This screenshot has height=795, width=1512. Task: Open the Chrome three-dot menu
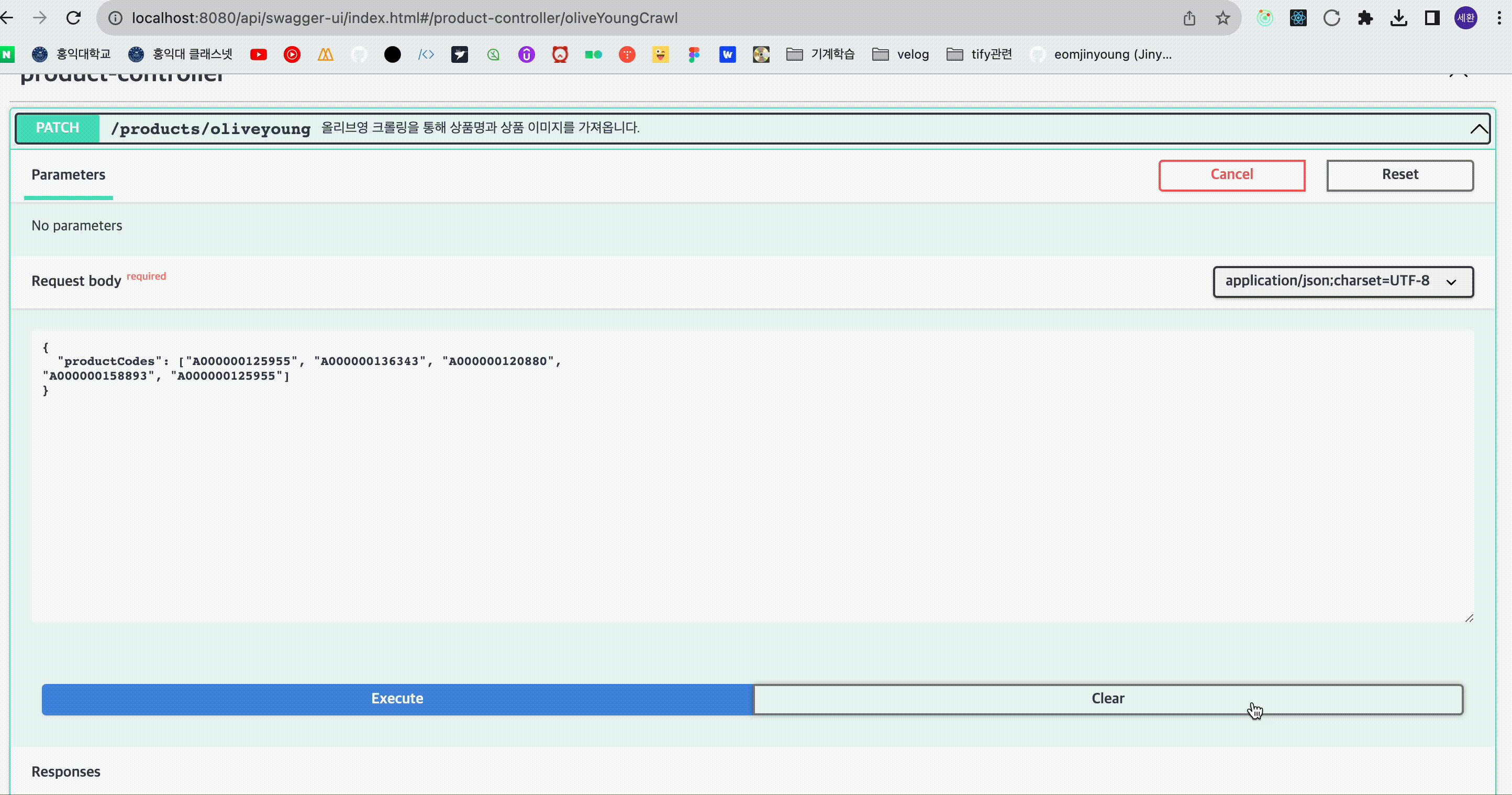(x=1498, y=18)
